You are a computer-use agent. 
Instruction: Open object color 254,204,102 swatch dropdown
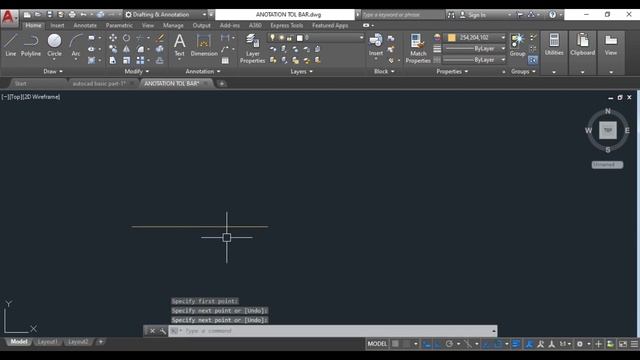pos(474,38)
